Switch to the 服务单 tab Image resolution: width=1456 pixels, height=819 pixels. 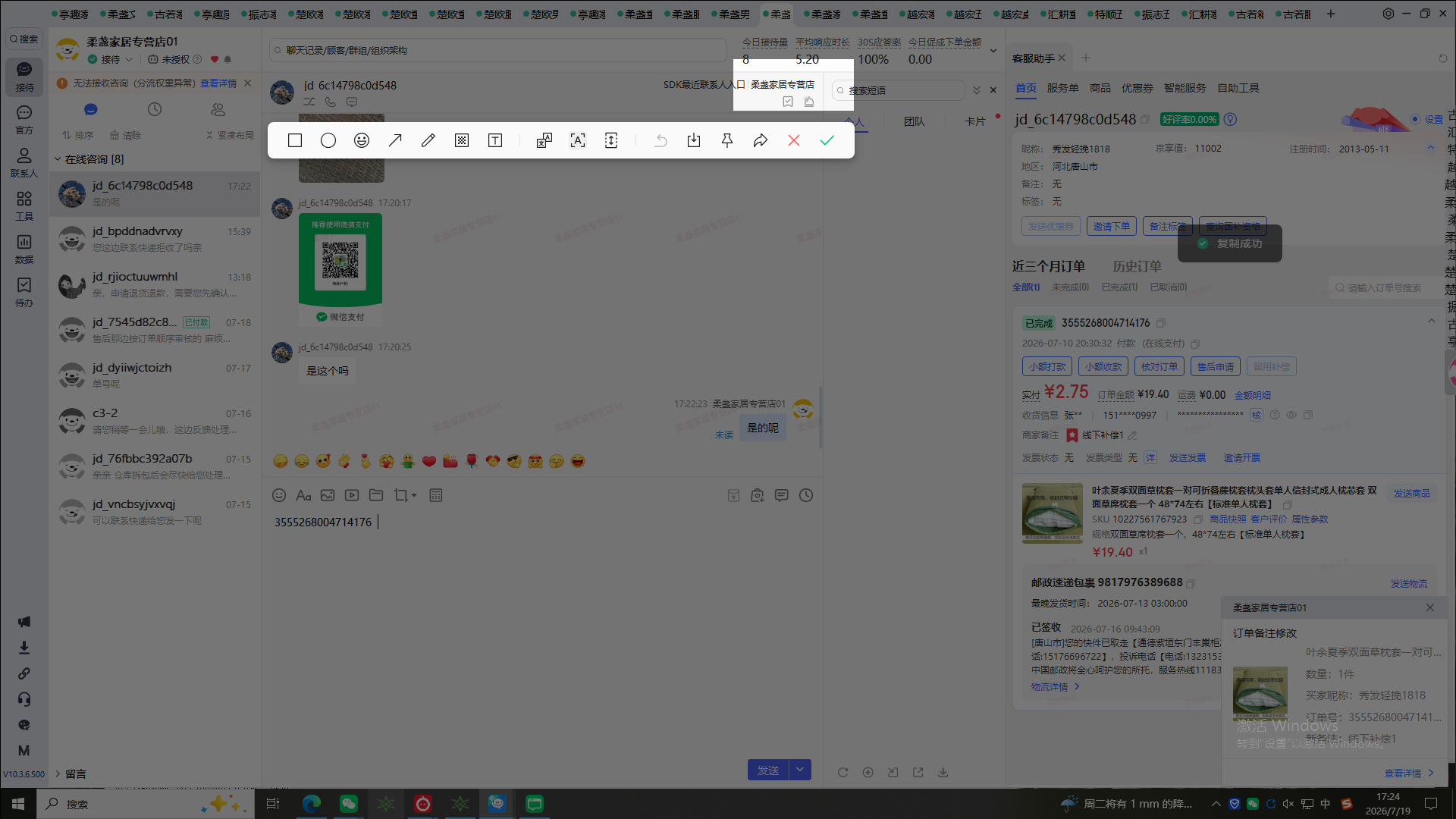point(1062,88)
